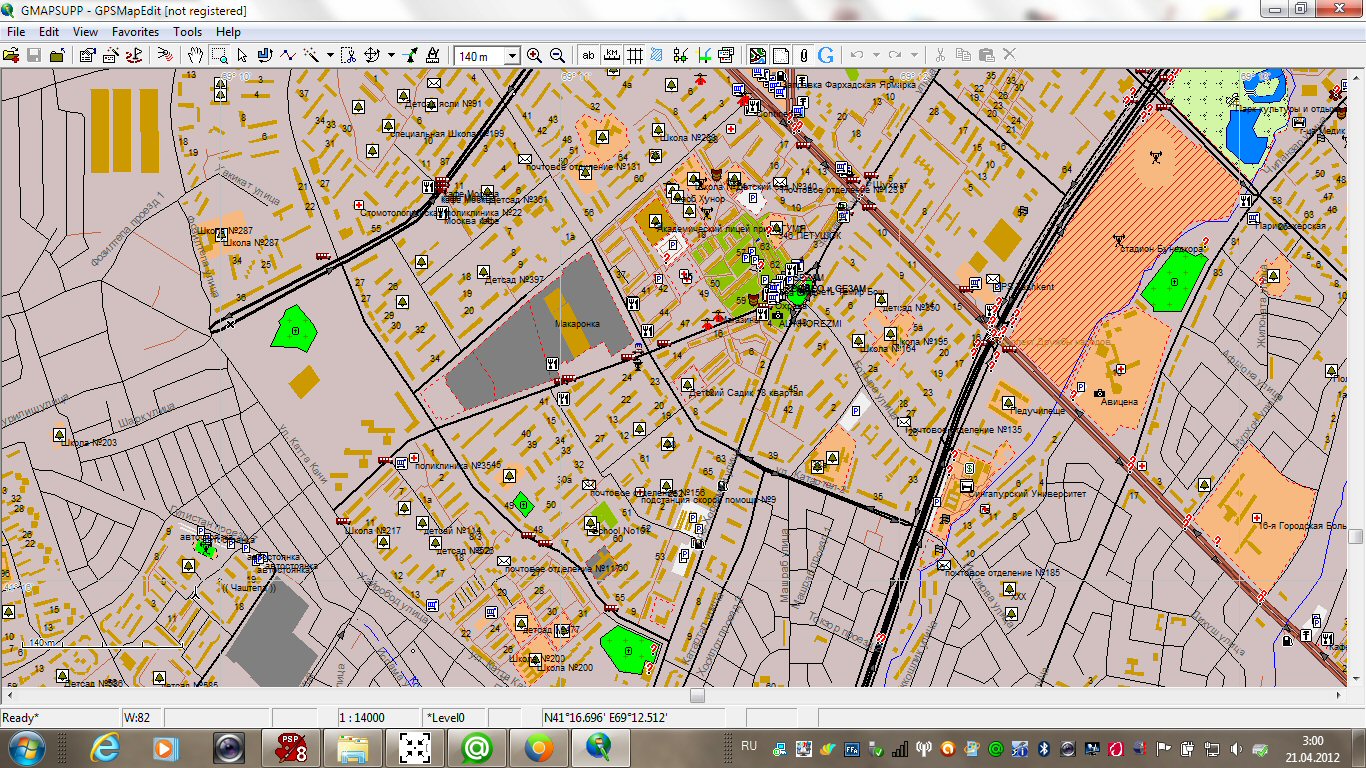Select the hand Pan map tool
Image resolution: width=1366 pixels, height=768 pixels.
click(196, 55)
